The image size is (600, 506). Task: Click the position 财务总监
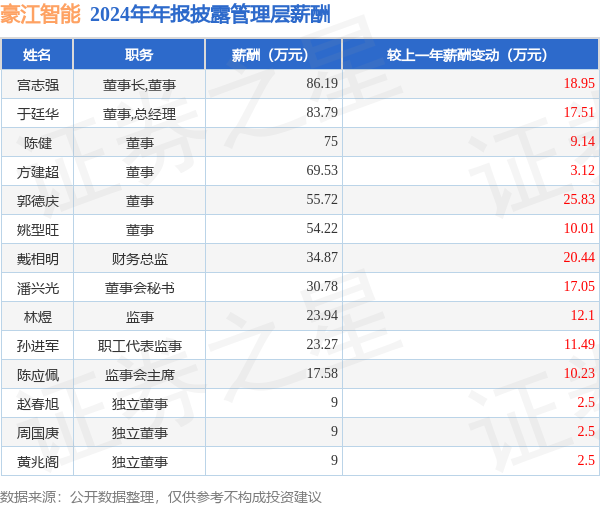coord(139,259)
